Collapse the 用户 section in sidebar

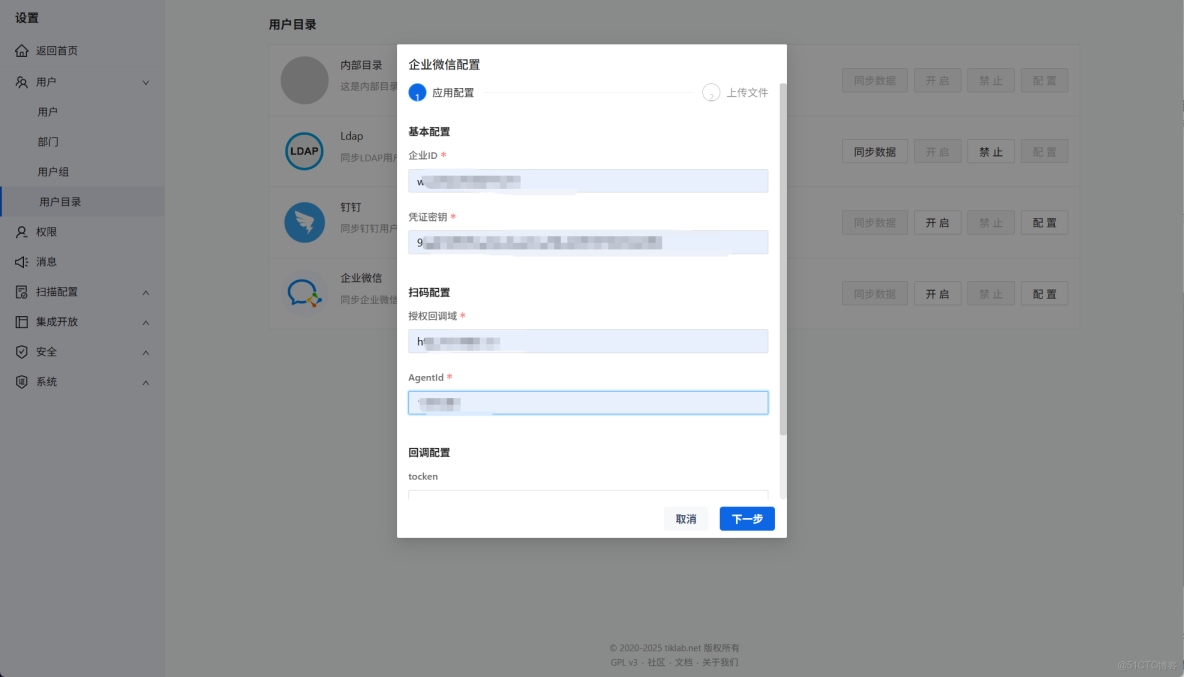pos(146,82)
